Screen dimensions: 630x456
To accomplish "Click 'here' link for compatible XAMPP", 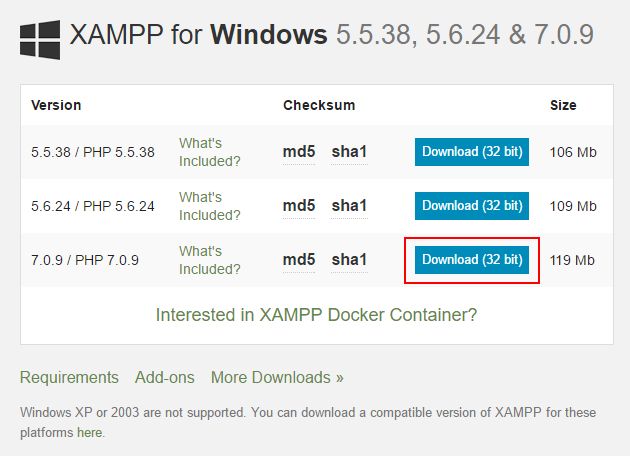I will point(90,433).
